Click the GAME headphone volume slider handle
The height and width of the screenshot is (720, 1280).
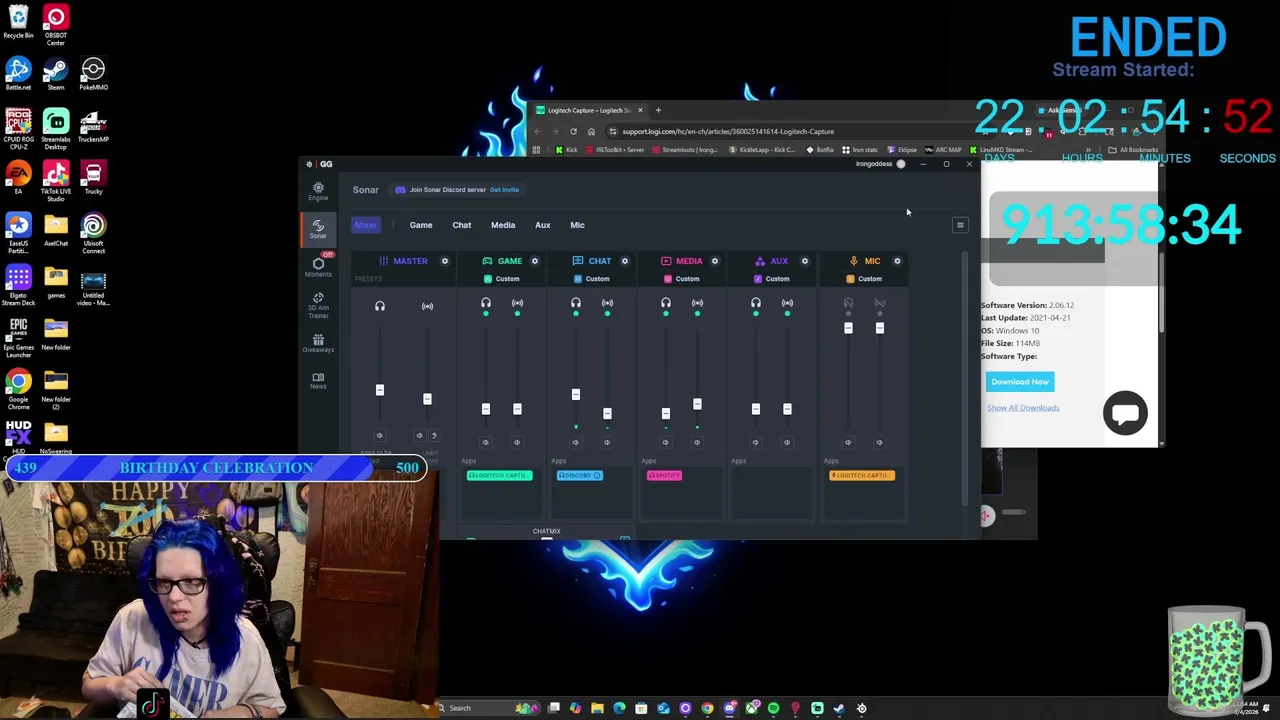pyautogui.click(x=485, y=409)
